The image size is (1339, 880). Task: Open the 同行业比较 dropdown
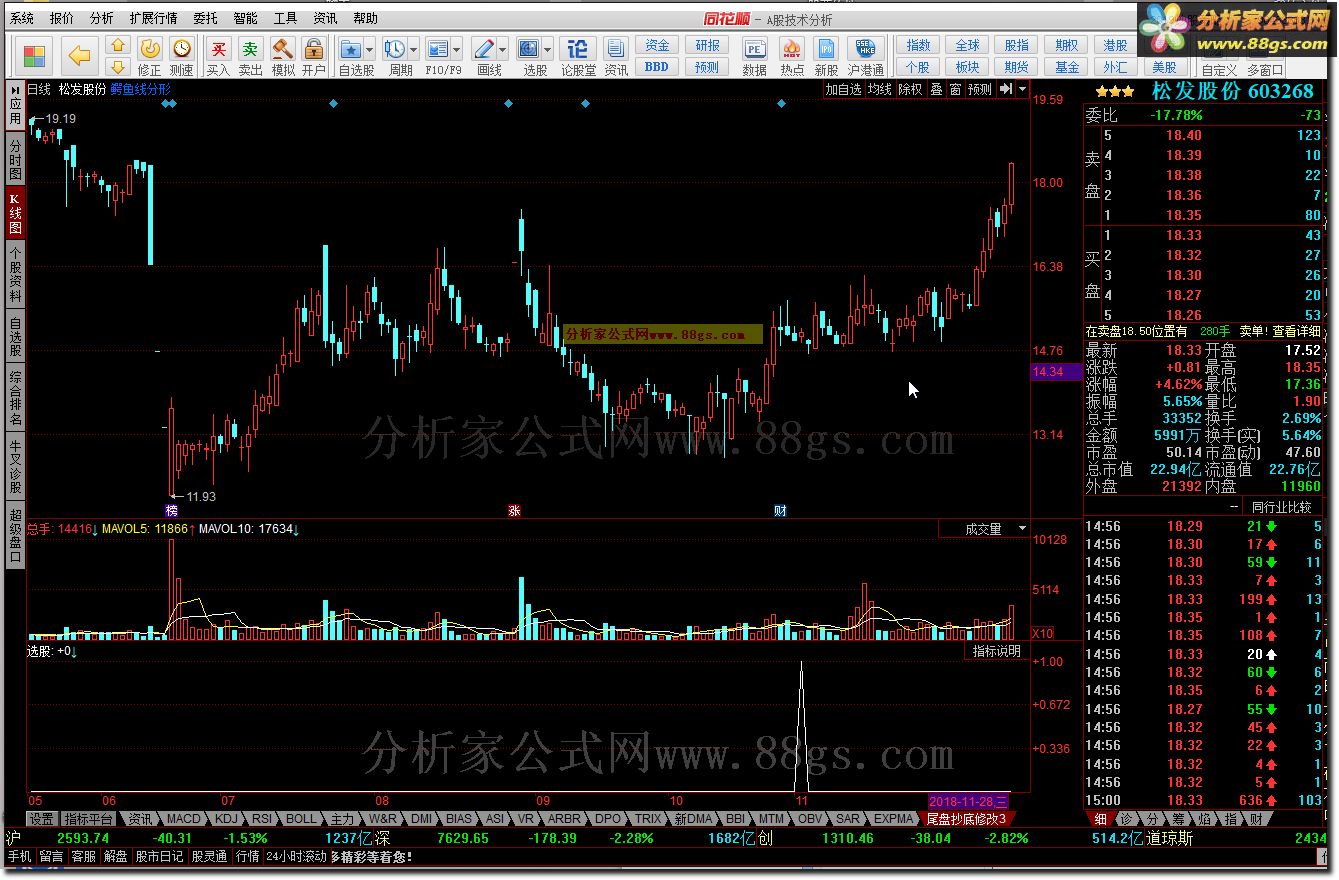coord(1281,507)
